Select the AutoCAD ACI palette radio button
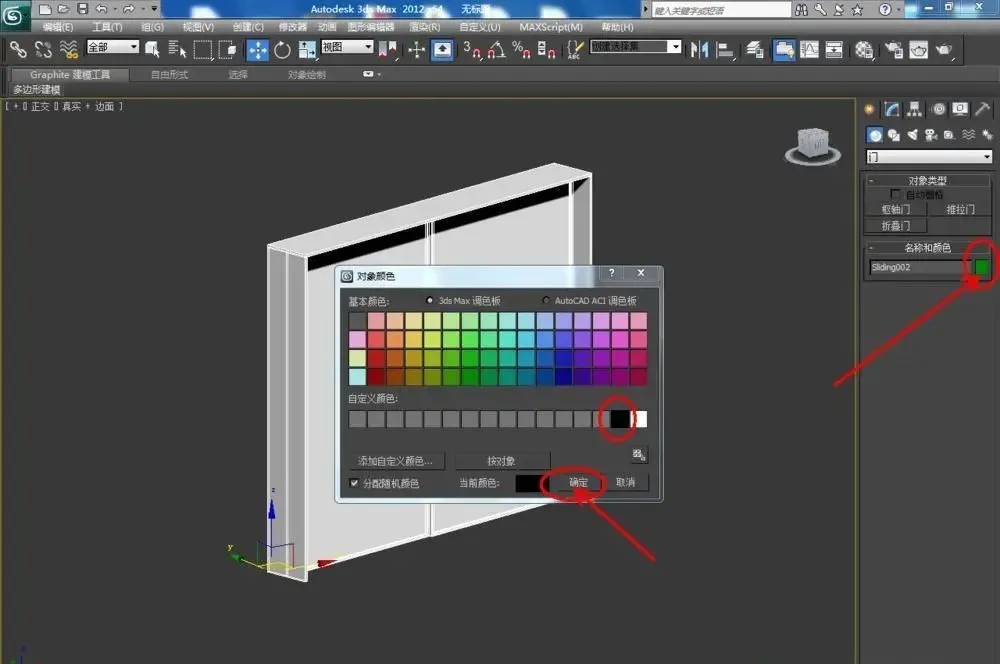 coord(545,300)
